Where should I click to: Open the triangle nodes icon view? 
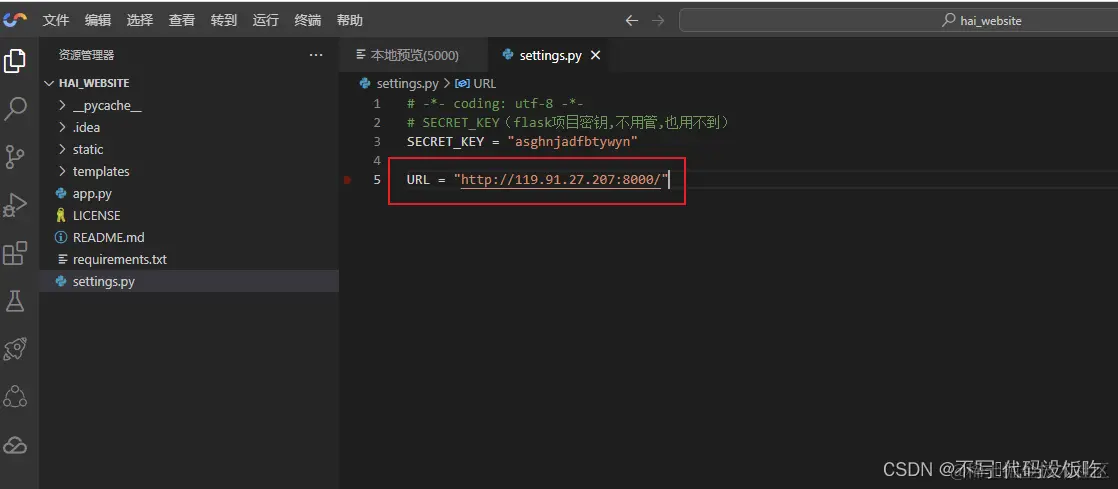pos(15,397)
